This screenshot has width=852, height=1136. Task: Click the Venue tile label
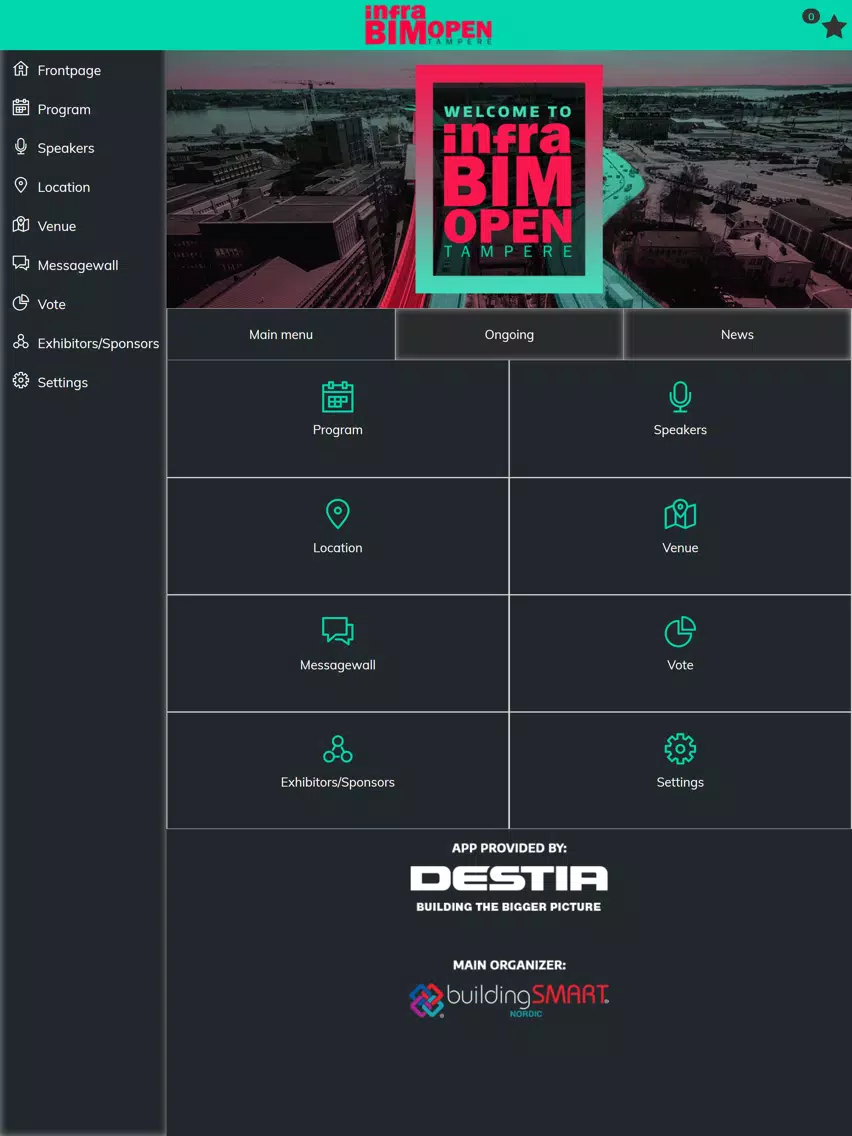(x=680, y=548)
